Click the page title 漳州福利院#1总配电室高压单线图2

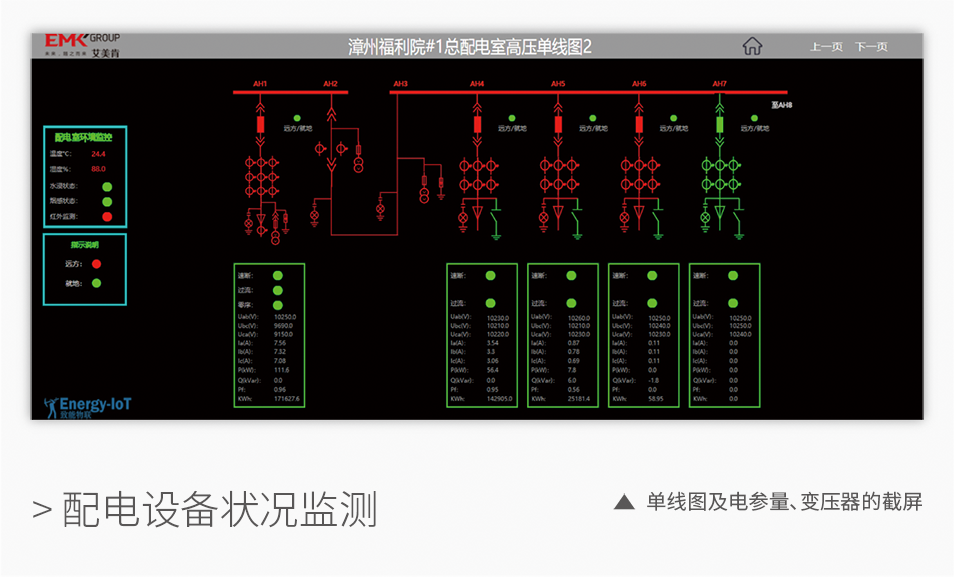pos(470,47)
